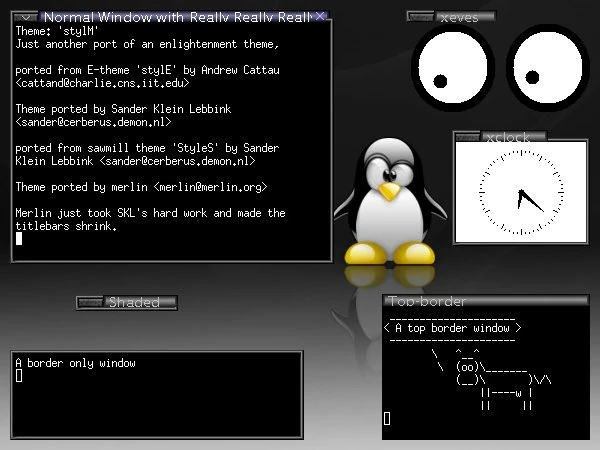Click the xclock window title

508,137
